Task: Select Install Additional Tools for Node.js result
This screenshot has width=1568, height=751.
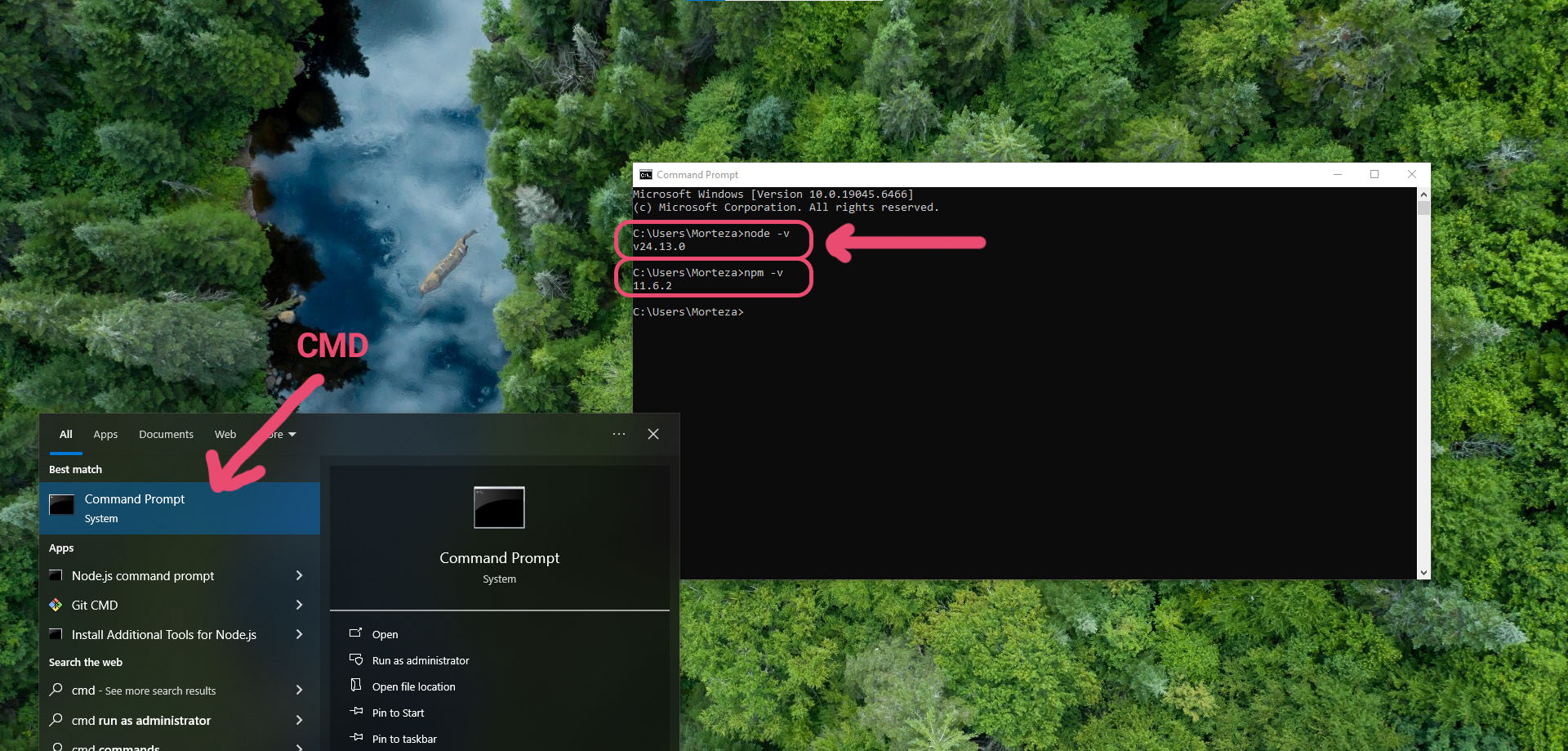Action: (180, 634)
